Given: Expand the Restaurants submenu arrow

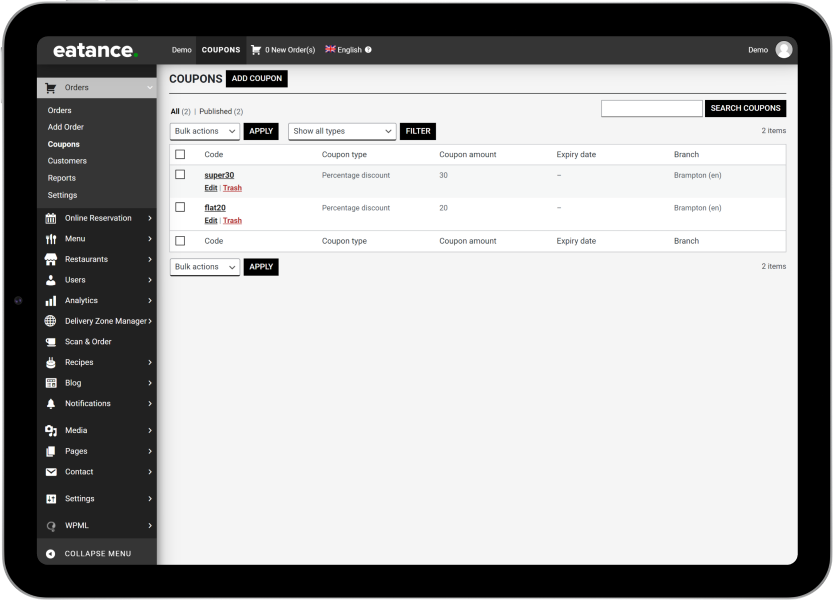Looking at the screenshot, I should click(x=150, y=259).
